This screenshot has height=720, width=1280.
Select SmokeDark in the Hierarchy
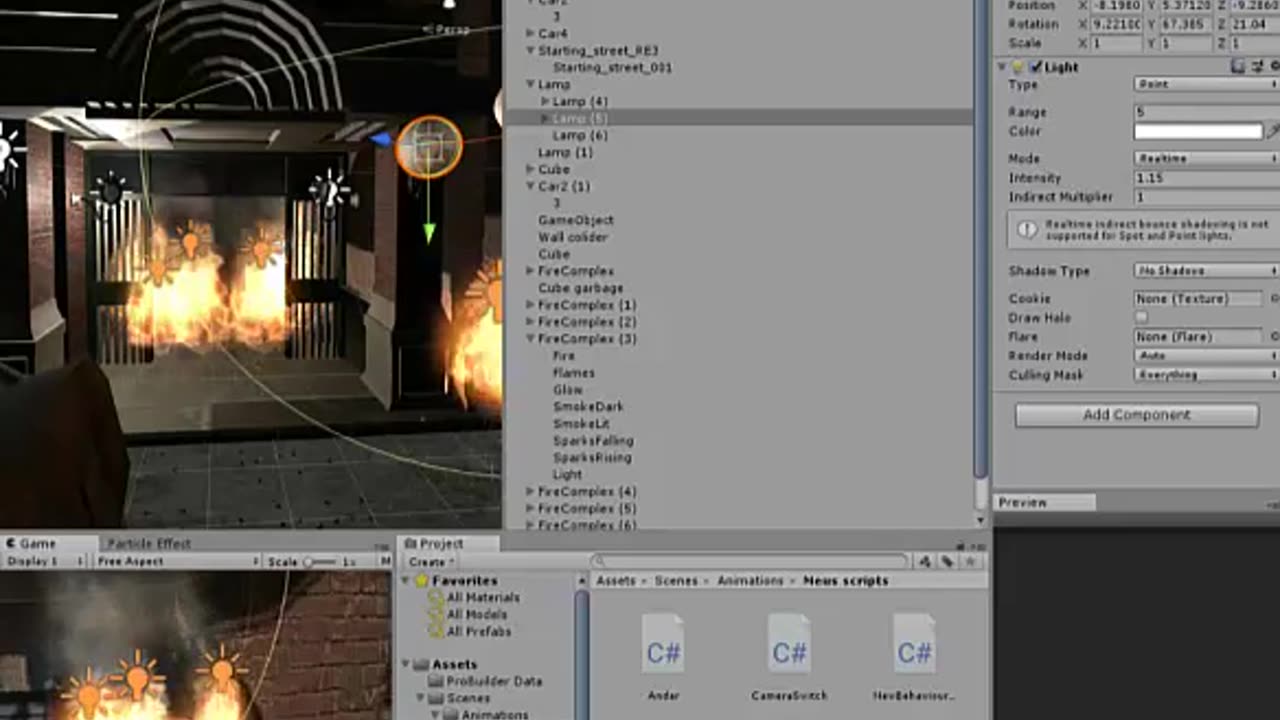pyautogui.click(x=588, y=407)
